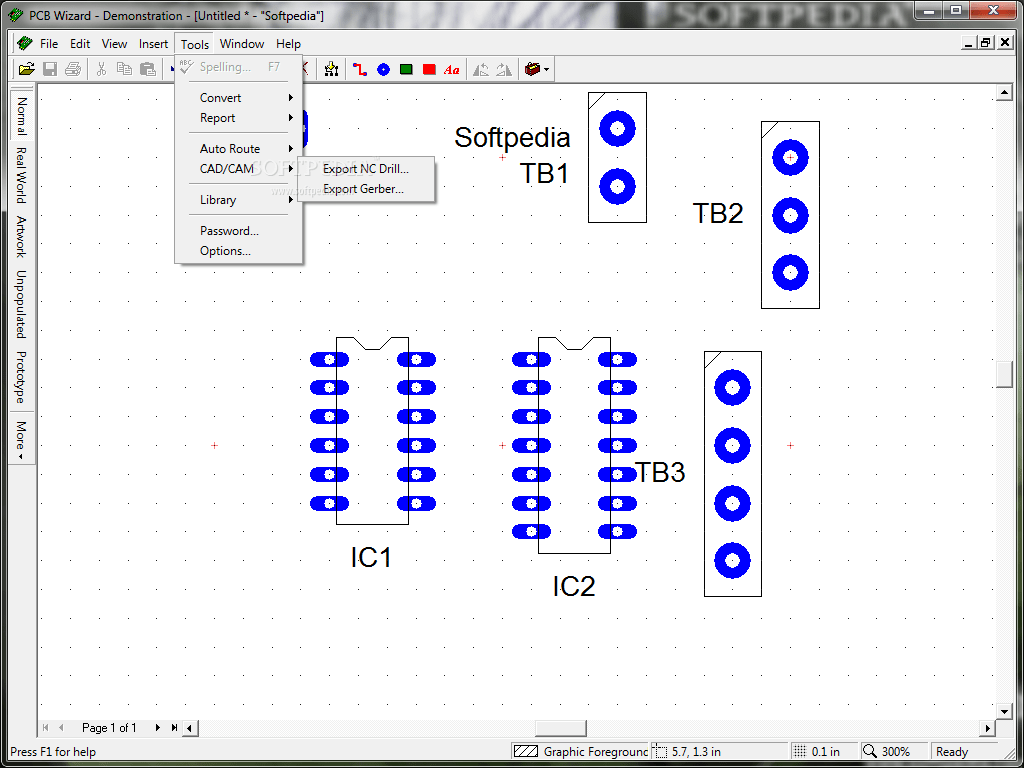Select the IC2 component label

coord(574,586)
